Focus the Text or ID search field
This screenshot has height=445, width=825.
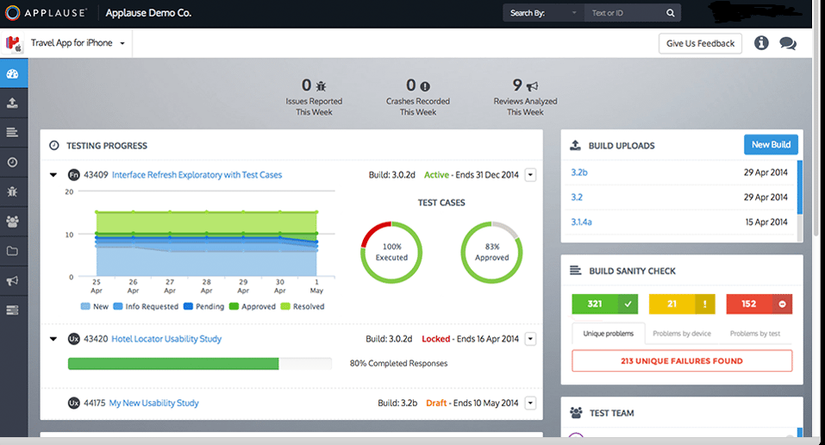click(624, 13)
